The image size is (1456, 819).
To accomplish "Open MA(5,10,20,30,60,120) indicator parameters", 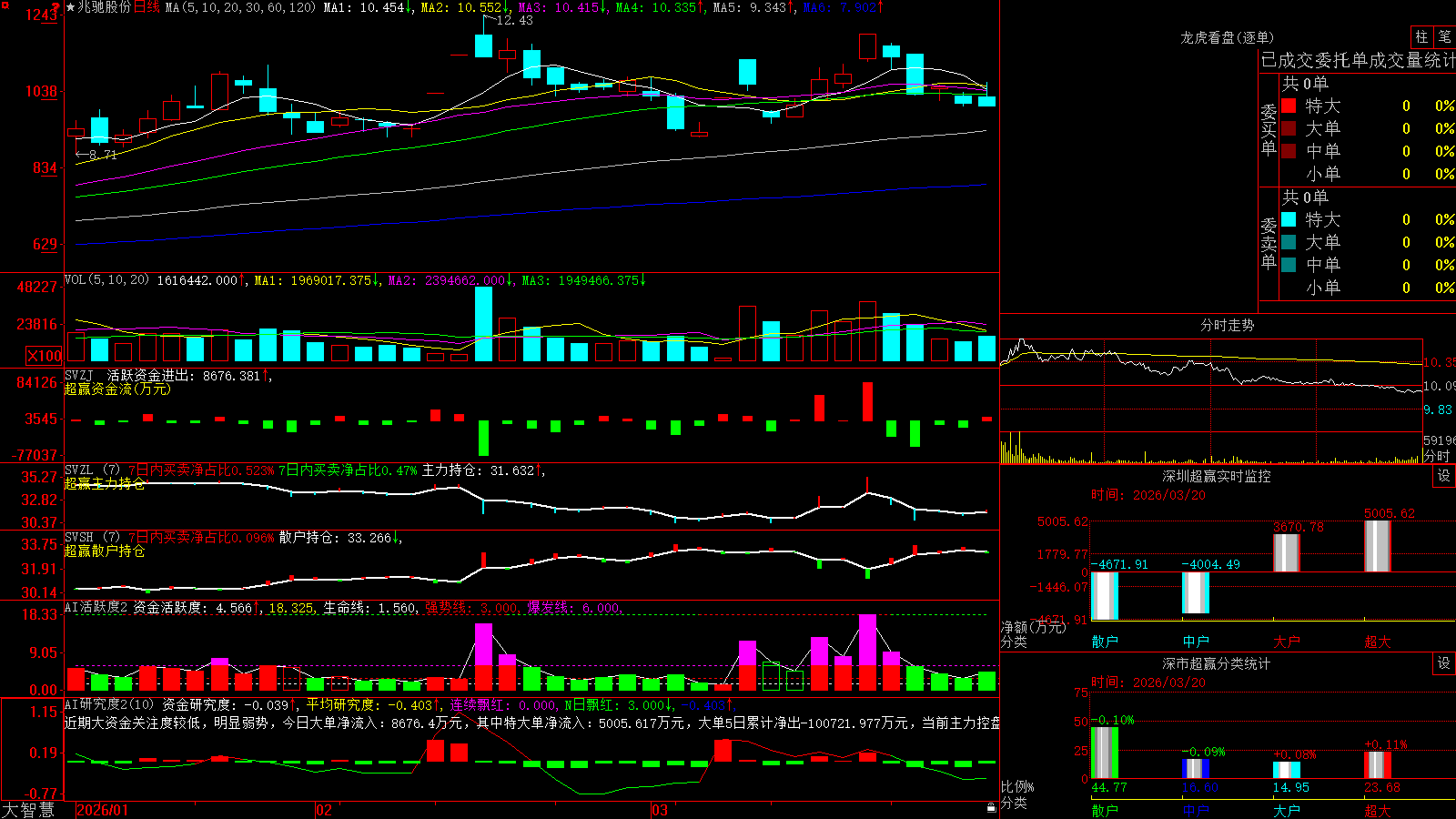I will [x=240, y=7].
